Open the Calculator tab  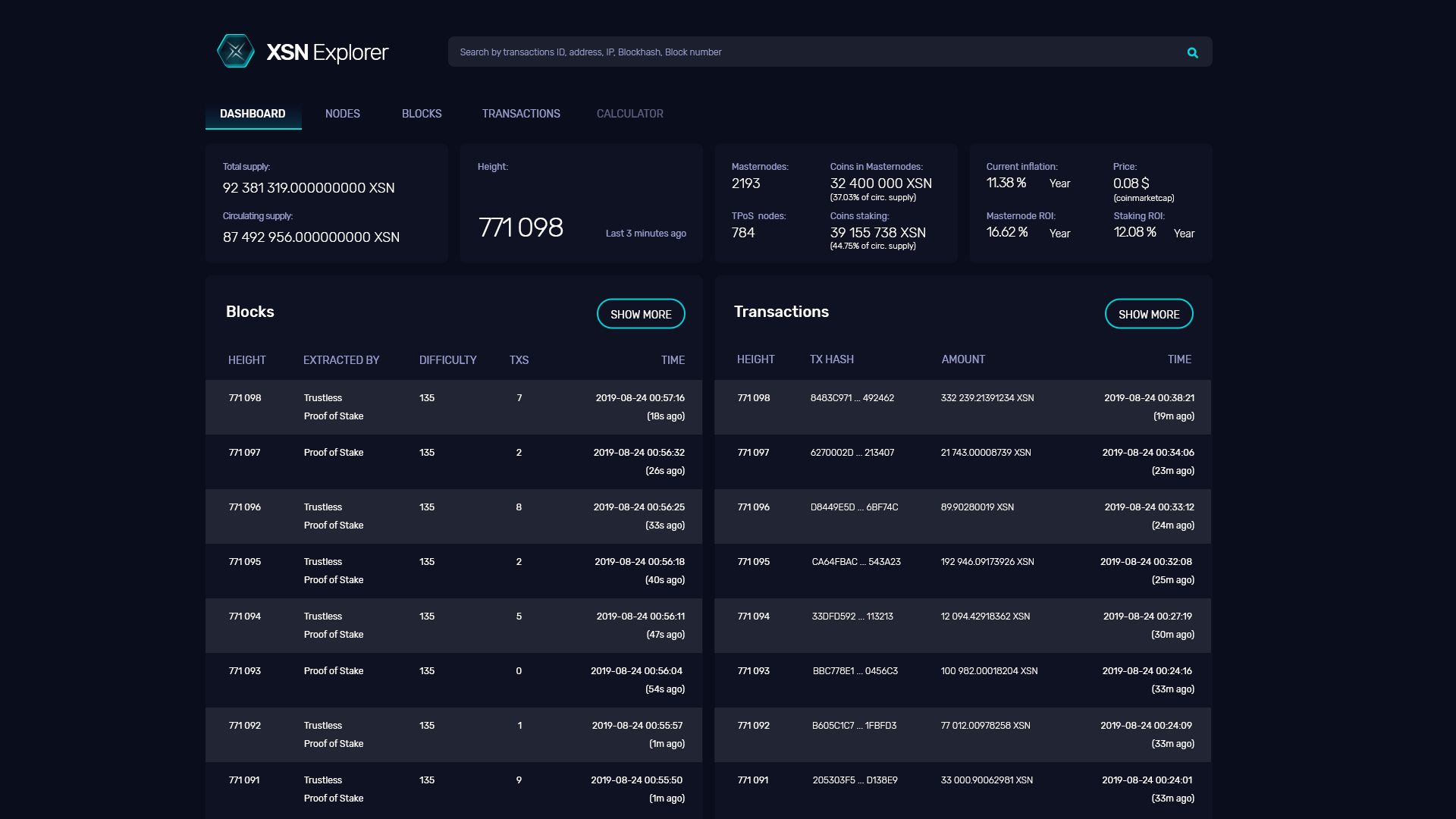tap(629, 114)
